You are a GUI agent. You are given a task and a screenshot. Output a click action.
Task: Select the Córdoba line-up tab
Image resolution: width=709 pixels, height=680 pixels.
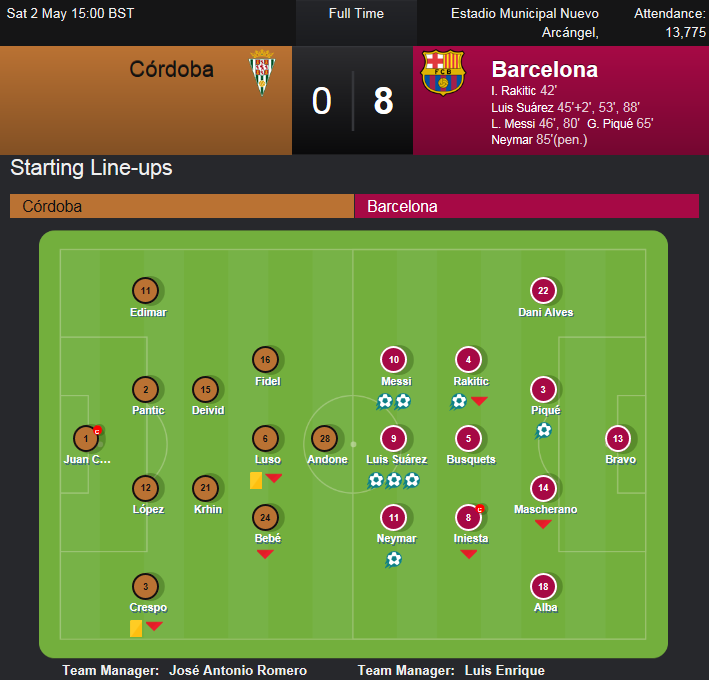tap(182, 206)
